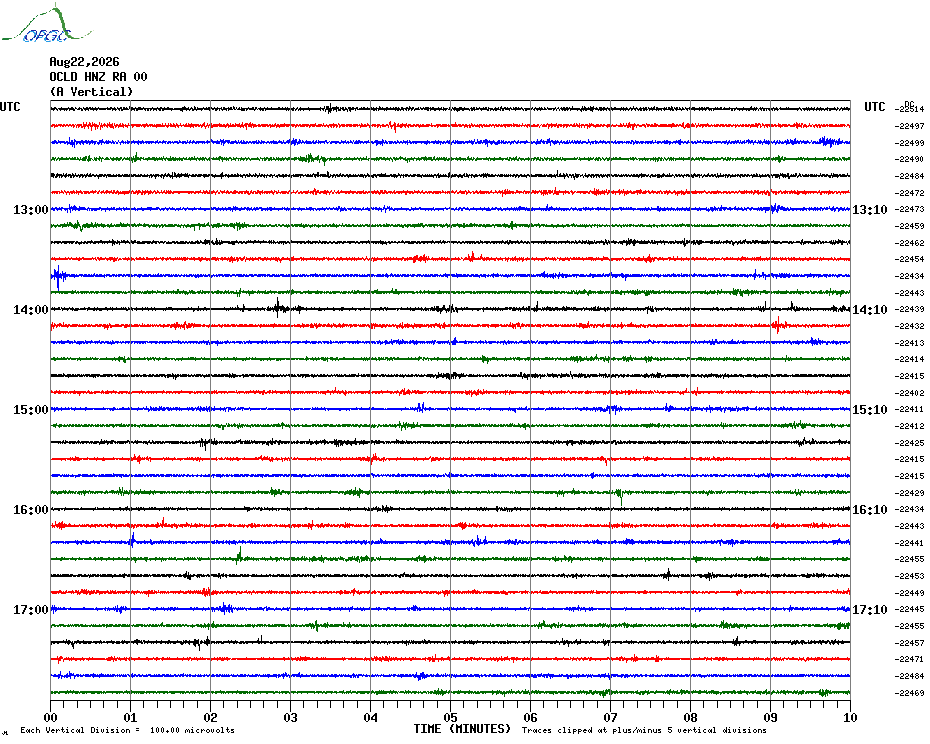Click the DC offset value -22425
The height and width of the screenshot is (744, 930).
point(910,443)
